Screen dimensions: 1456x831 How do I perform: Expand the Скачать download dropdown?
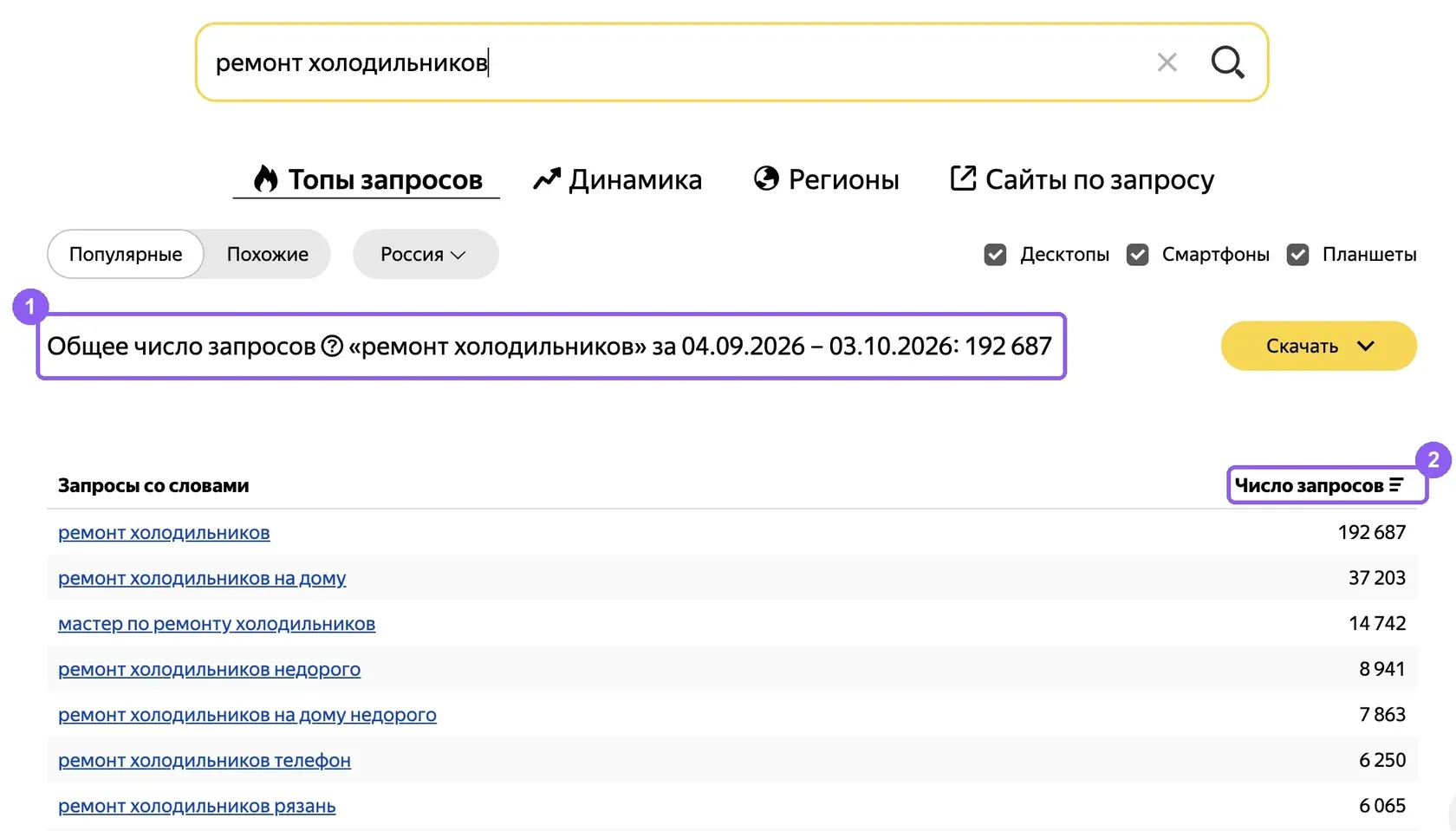pyautogui.click(x=1318, y=346)
